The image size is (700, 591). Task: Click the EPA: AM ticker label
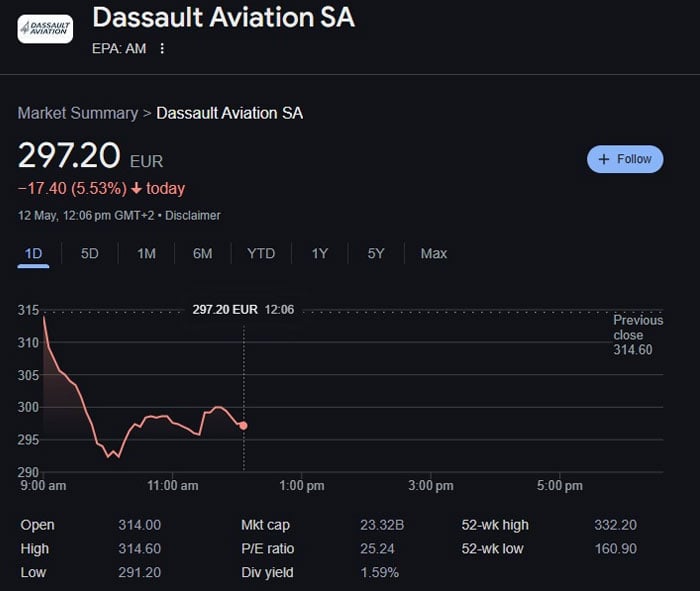(119, 48)
